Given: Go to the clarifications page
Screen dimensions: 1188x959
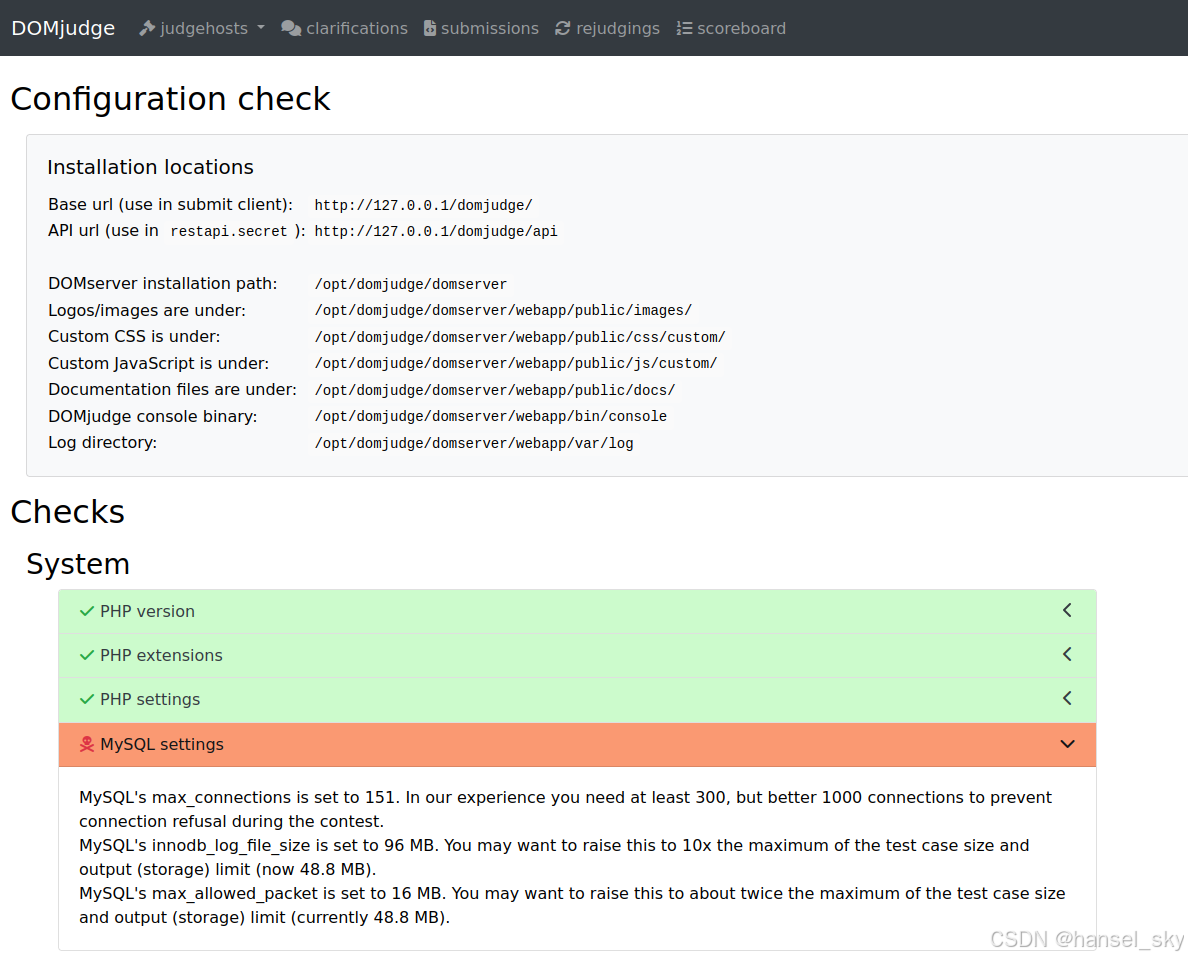Looking at the screenshot, I should 345,28.
